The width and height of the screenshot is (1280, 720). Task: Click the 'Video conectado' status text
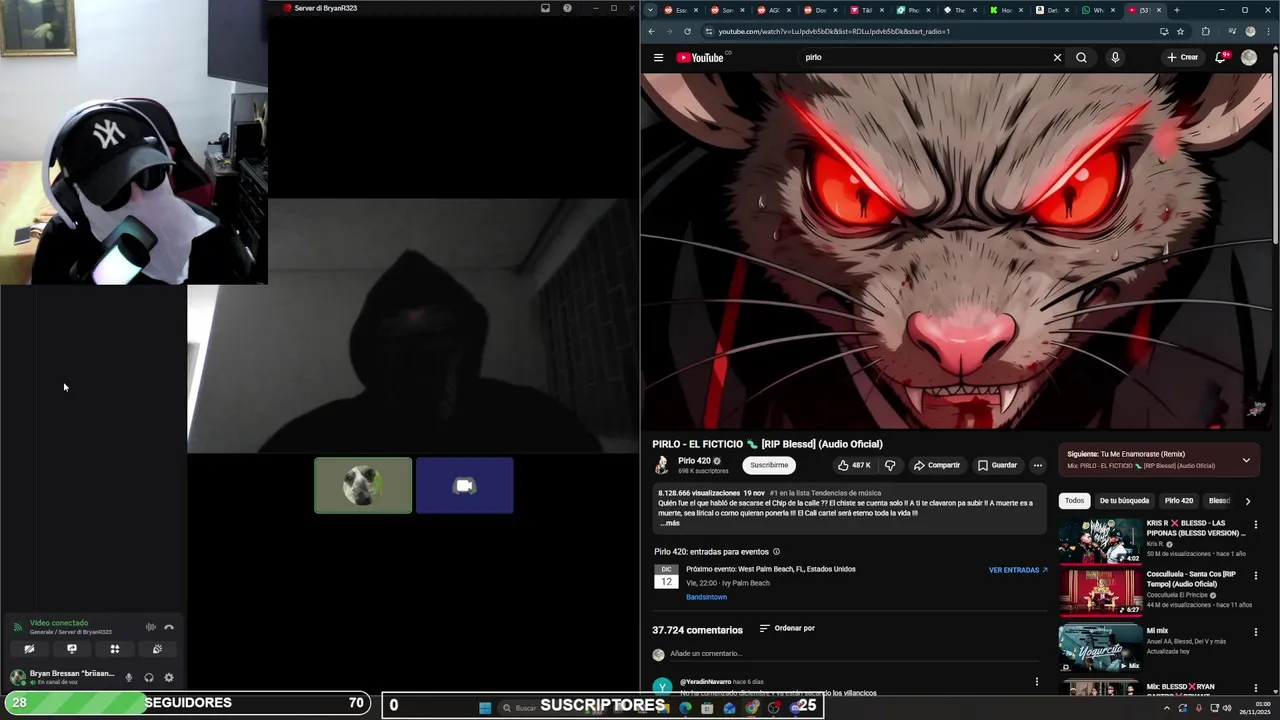pyautogui.click(x=59, y=623)
